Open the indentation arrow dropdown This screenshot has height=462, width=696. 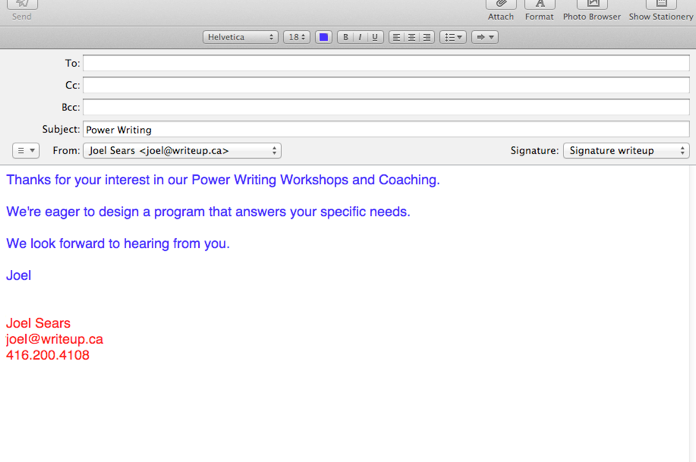(485, 37)
